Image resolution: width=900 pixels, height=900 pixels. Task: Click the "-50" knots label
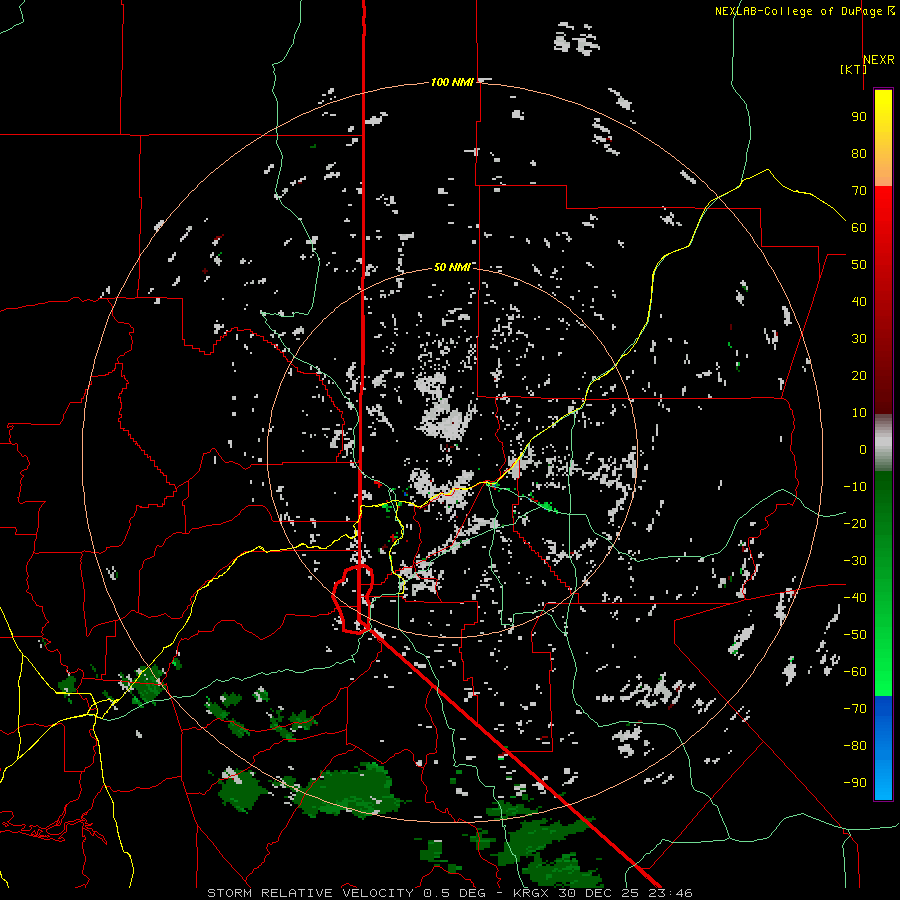(x=855, y=635)
